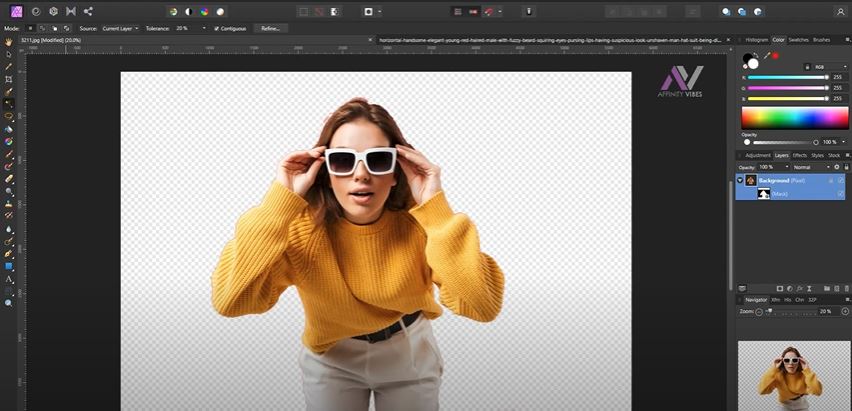The width and height of the screenshot is (852, 411).
Task: Toggle the Assistant tuxedo icon in toolbar
Action: coord(529,11)
